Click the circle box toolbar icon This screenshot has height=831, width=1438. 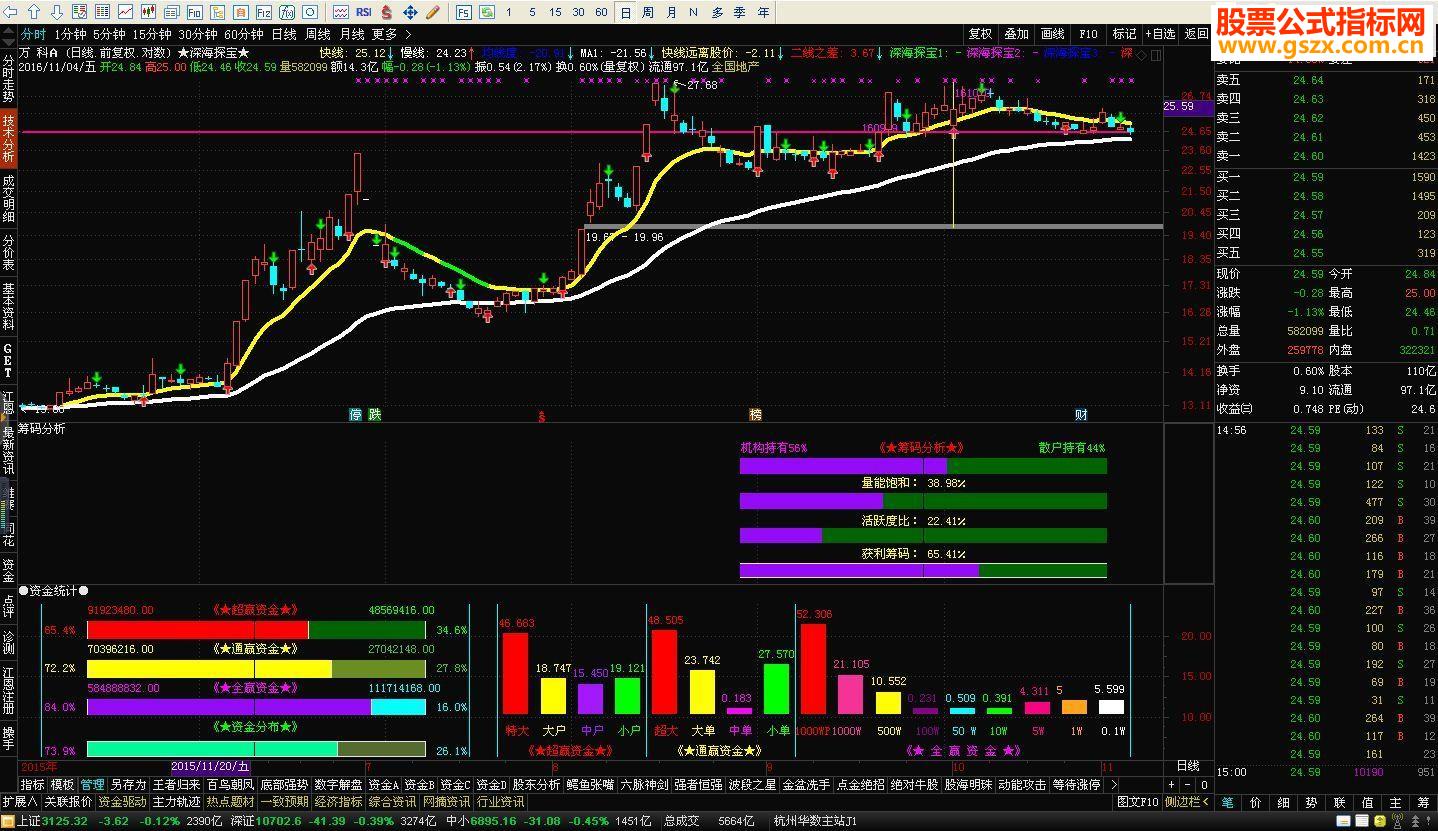[310, 12]
